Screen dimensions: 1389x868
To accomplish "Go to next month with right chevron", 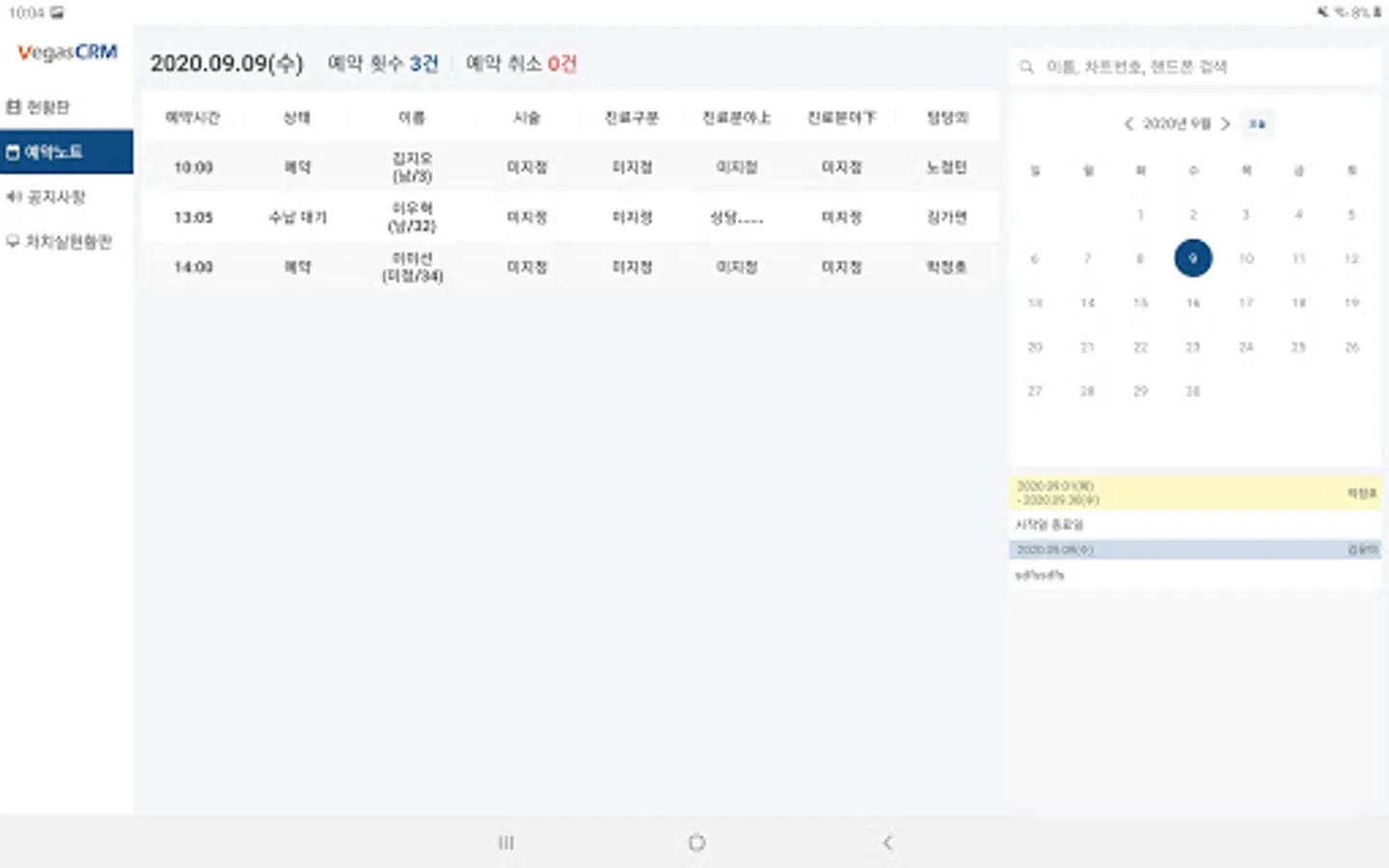I will (1225, 123).
